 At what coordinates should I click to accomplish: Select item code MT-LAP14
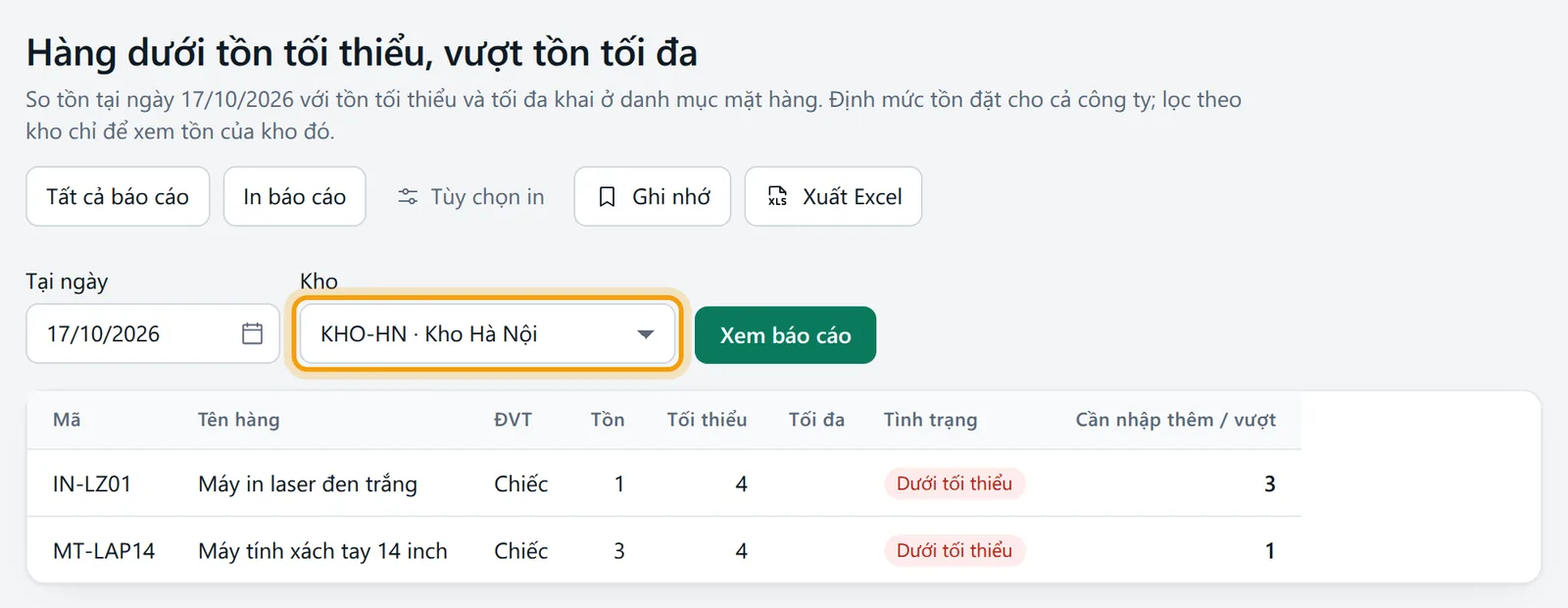[x=104, y=551]
